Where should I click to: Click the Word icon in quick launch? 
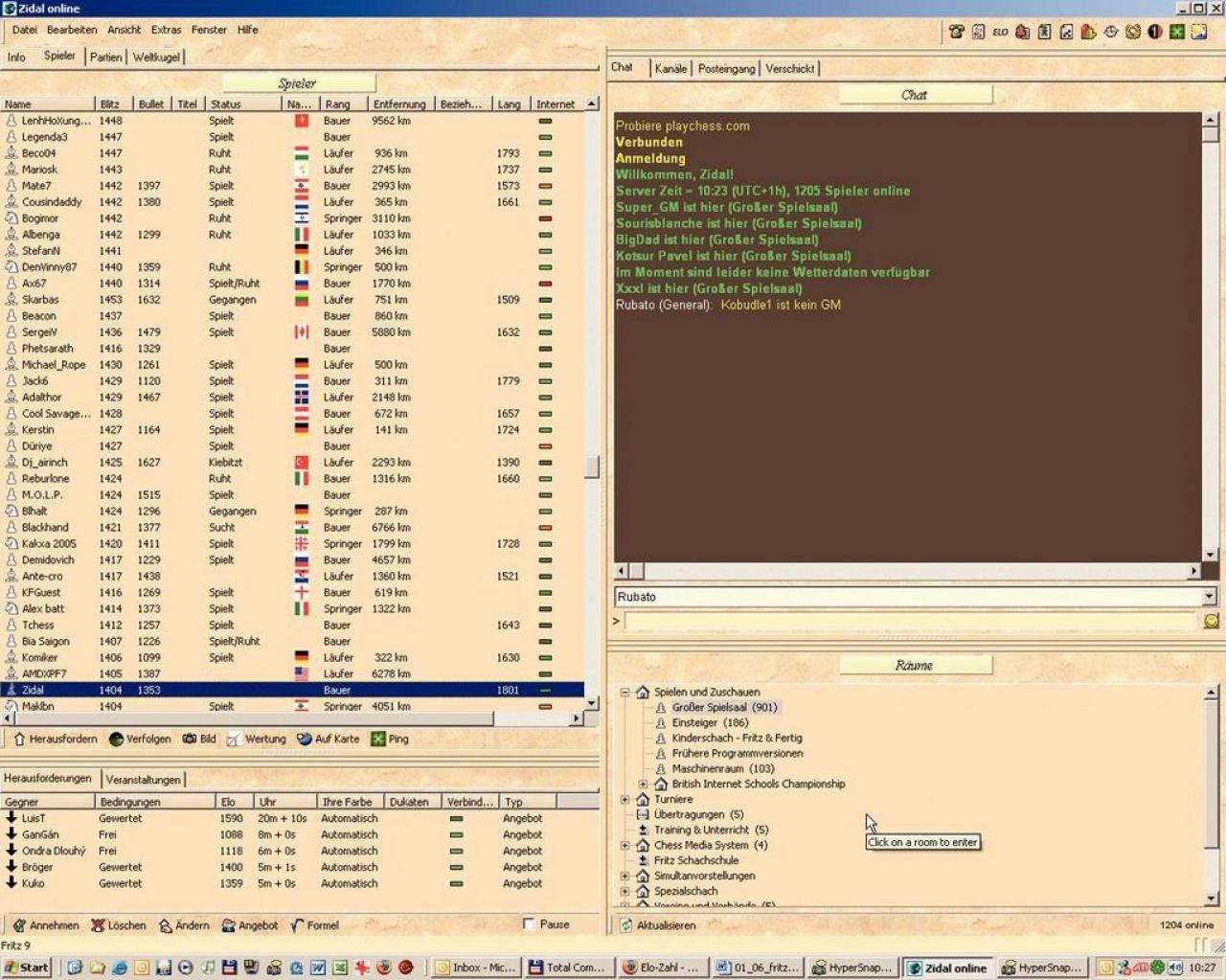tap(318, 968)
